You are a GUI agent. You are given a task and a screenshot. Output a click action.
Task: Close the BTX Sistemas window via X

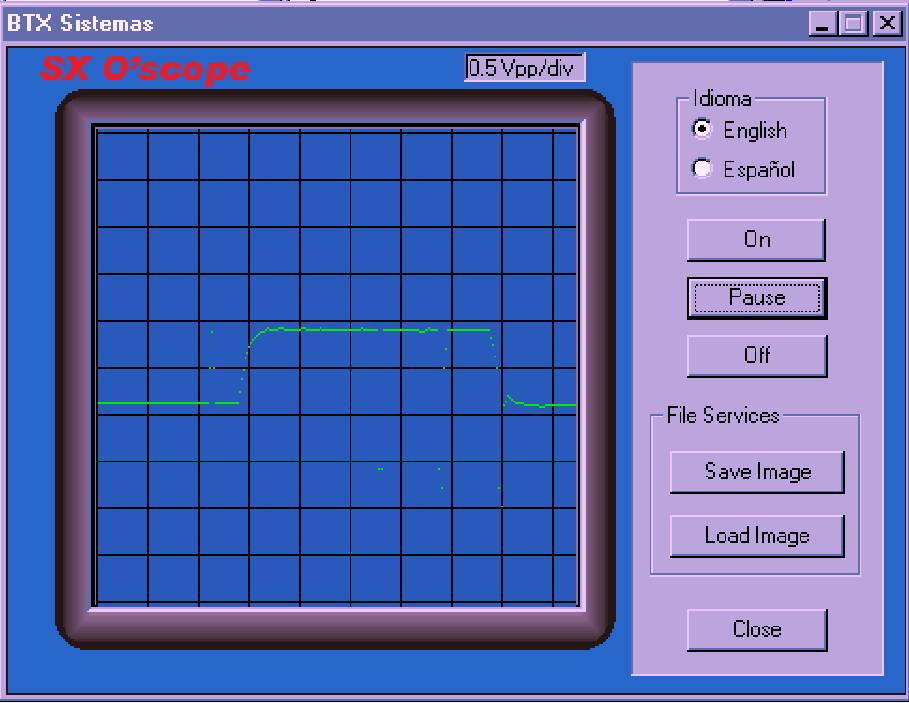(x=887, y=24)
